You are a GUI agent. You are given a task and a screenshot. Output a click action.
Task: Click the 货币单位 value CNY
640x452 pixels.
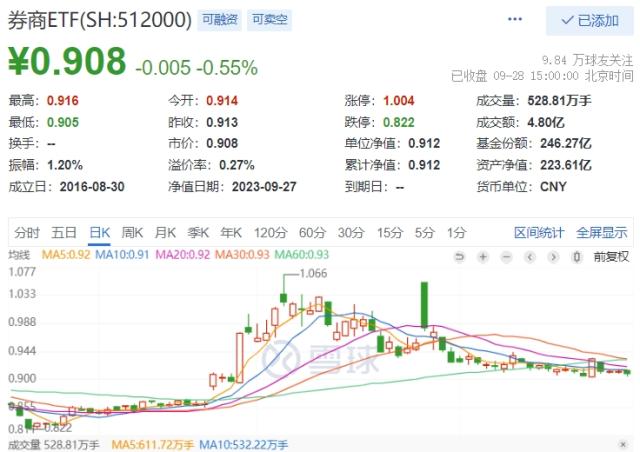pyautogui.click(x=553, y=187)
